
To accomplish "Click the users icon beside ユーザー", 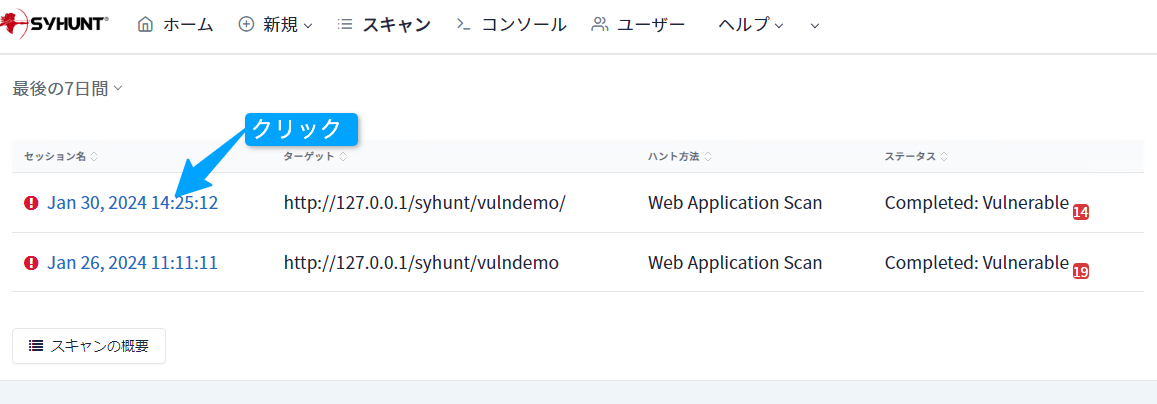I will tap(600, 24).
